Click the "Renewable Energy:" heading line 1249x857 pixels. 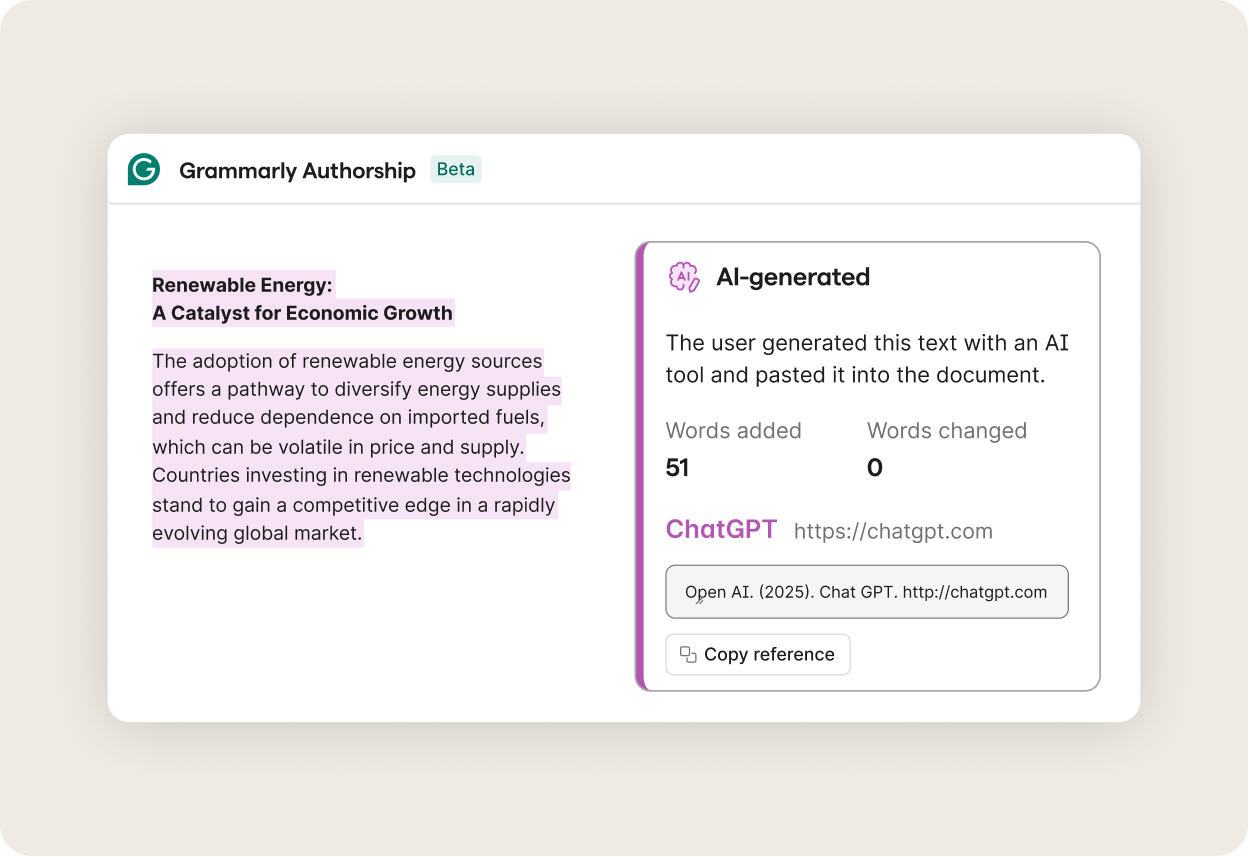point(242,285)
